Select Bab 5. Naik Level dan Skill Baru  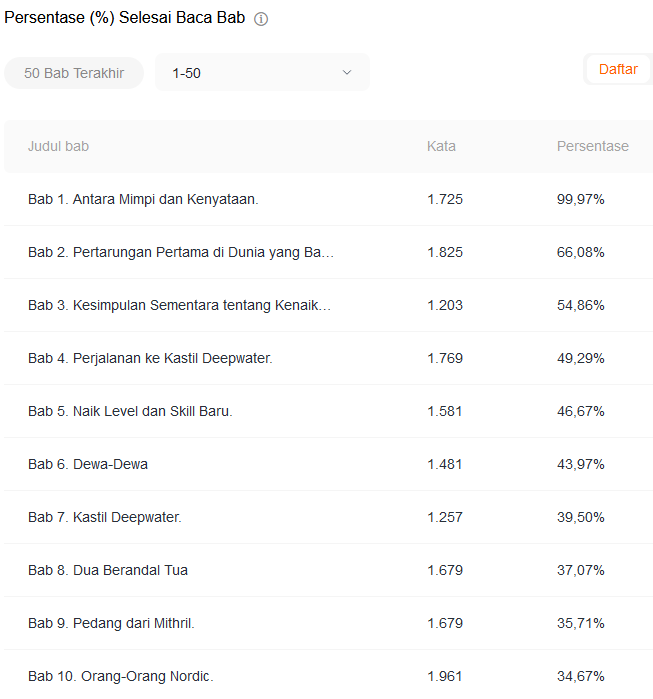point(130,411)
